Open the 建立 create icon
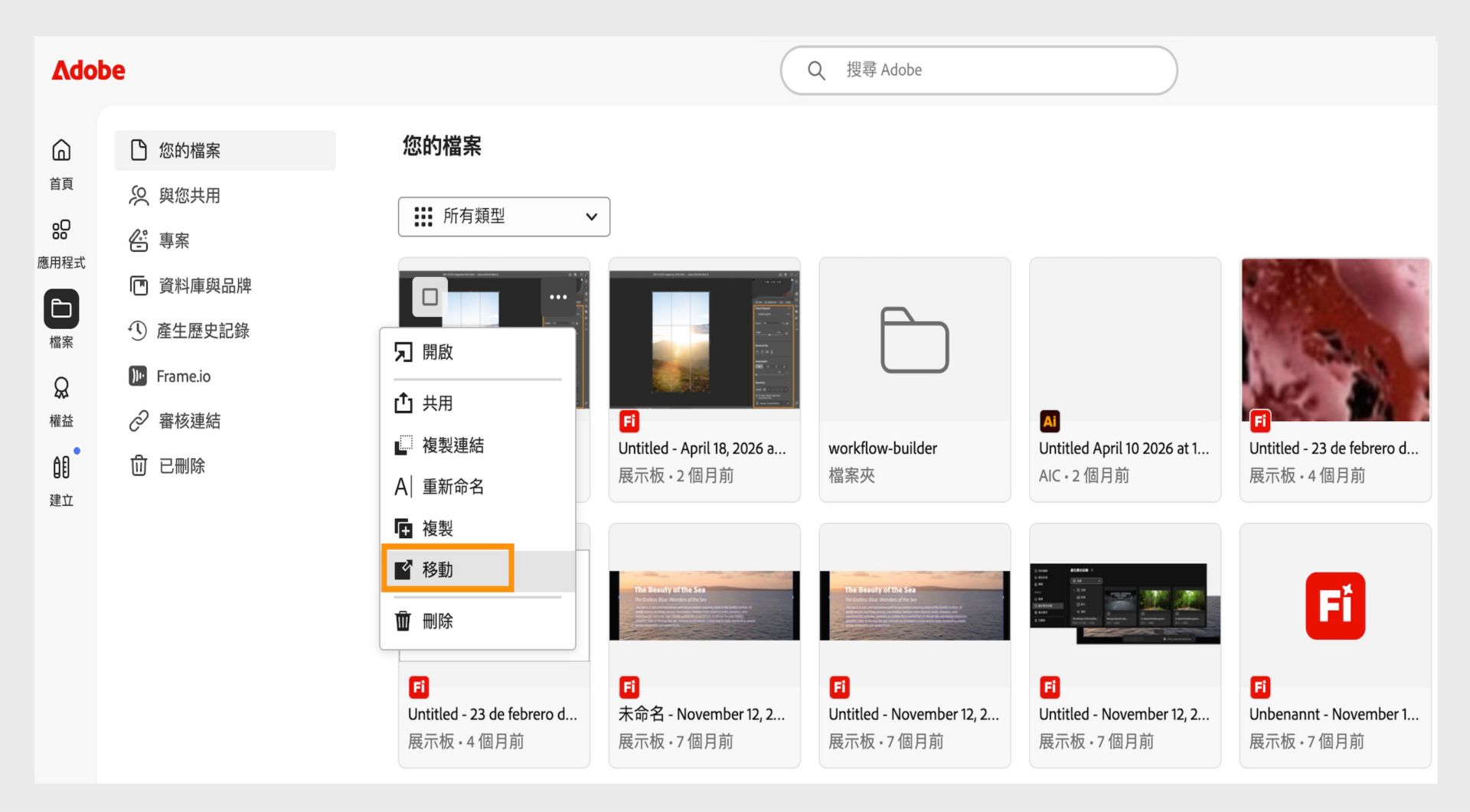Viewport: 1470px width, 812px height. click(61, 467)
